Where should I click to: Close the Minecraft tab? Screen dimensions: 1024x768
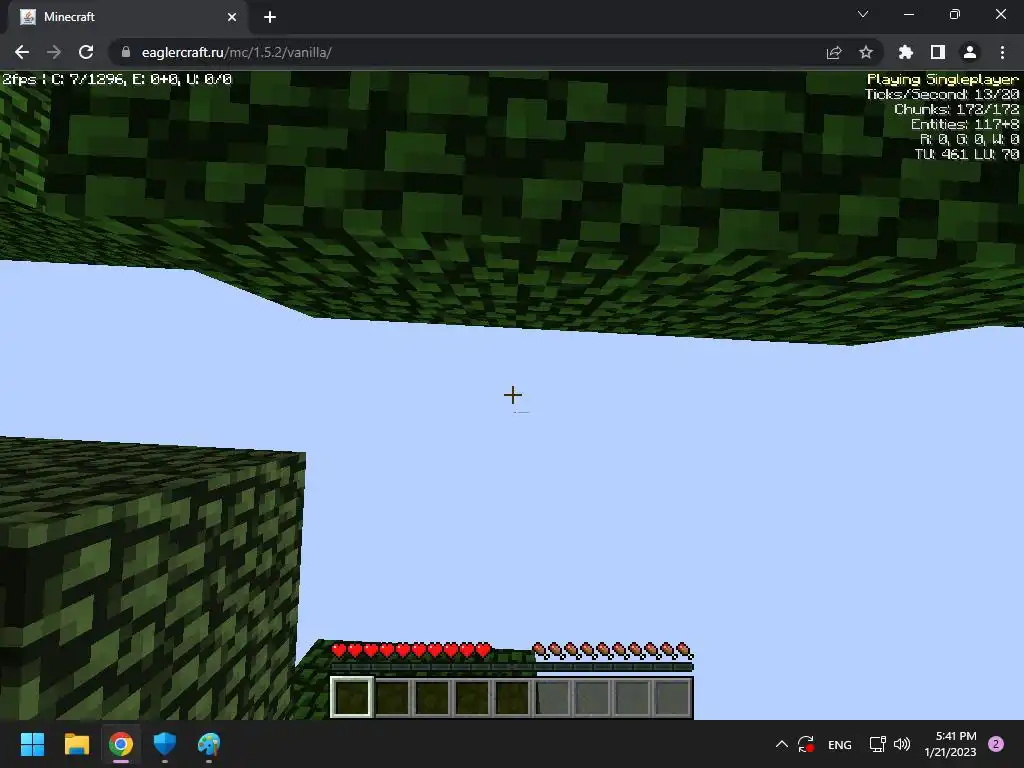[232, 17]
